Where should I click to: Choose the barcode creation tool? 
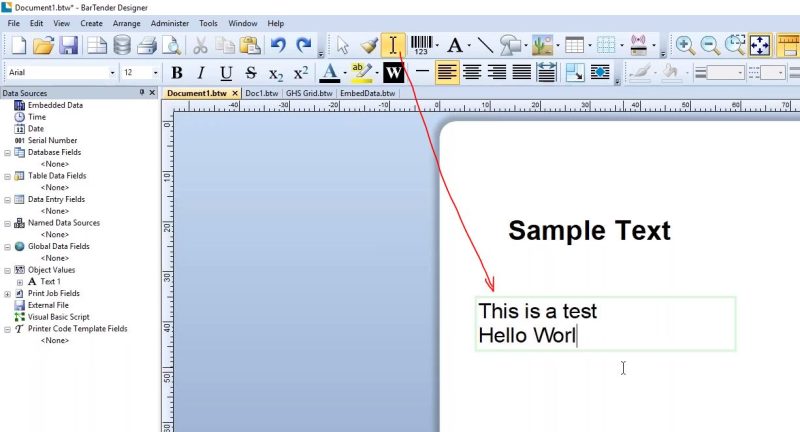pyautogui.click(x=421, y=45)
